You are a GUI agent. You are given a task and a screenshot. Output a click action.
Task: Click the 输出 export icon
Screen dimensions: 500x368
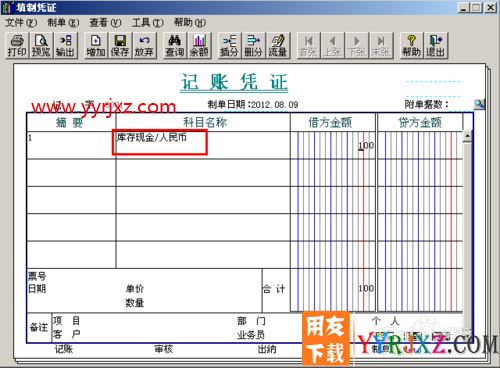pyautogui.click(x=65, y=46)
